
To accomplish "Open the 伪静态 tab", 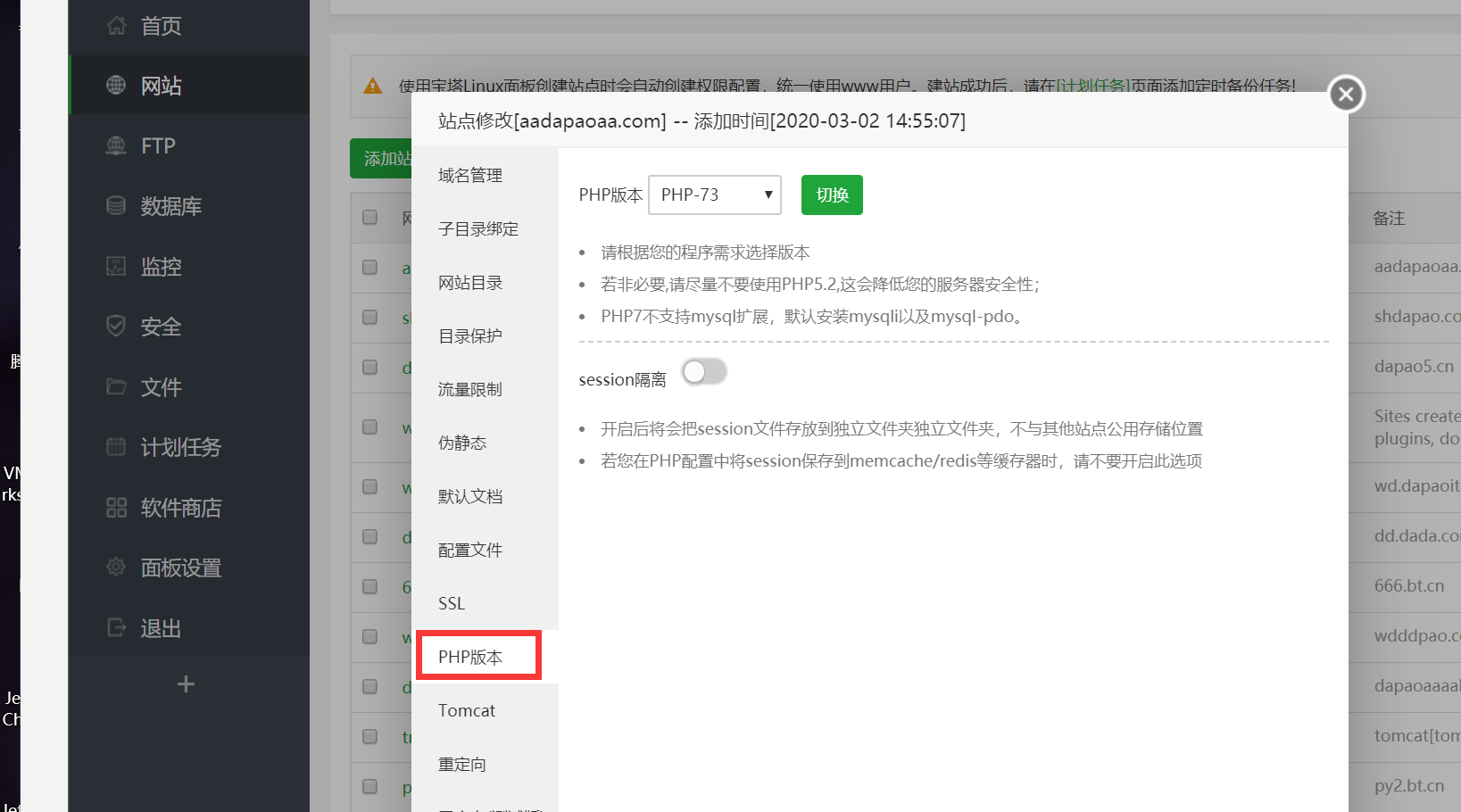I will tap(462, 443).
